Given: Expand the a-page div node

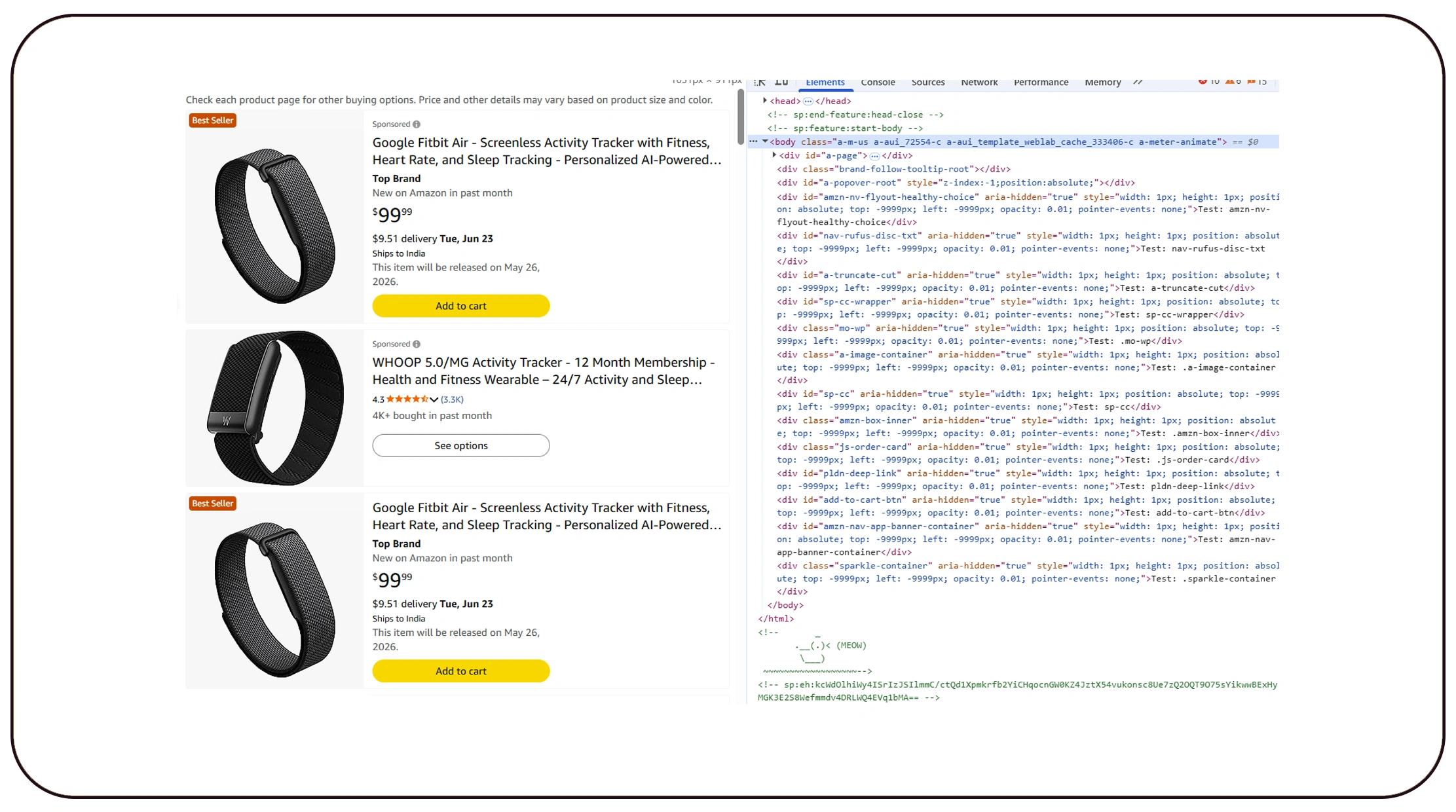Looking at the screenshot, I should point(774,155).
